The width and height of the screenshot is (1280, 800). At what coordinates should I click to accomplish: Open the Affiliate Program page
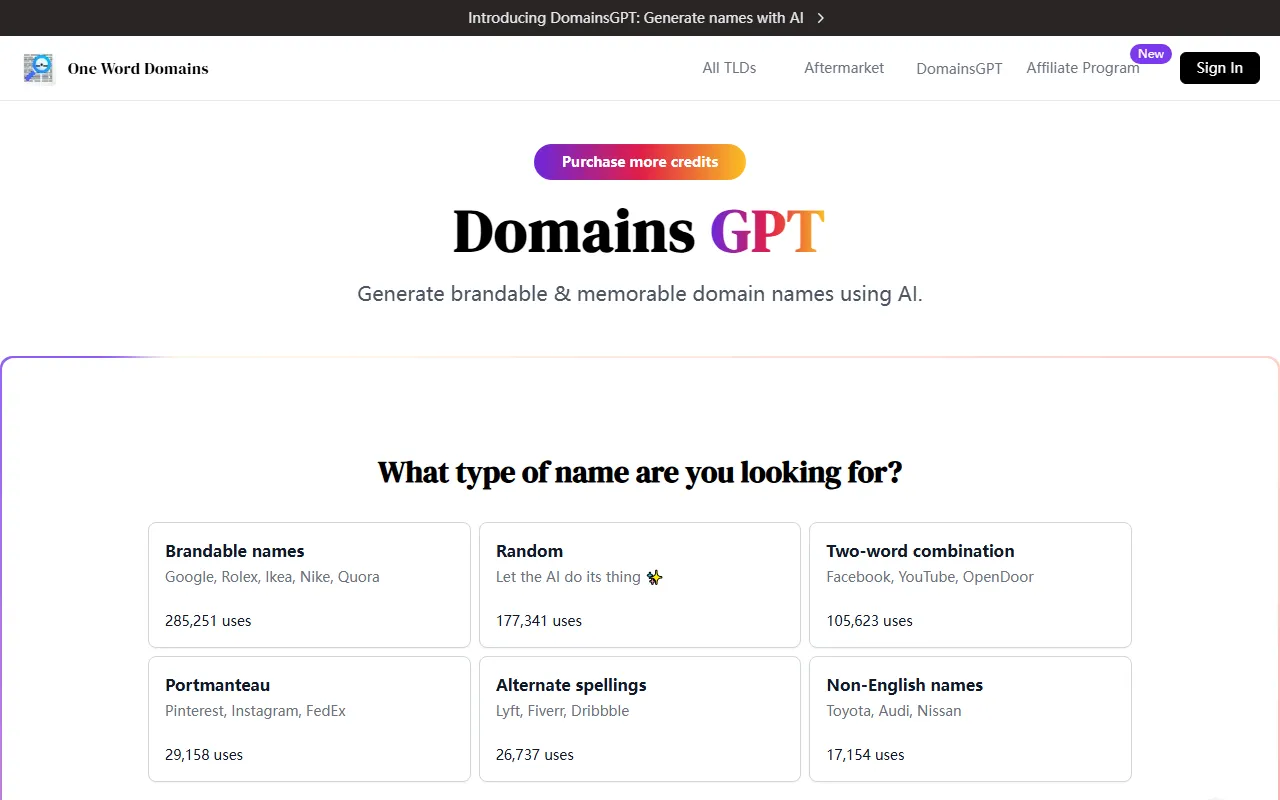point(1083,68)
